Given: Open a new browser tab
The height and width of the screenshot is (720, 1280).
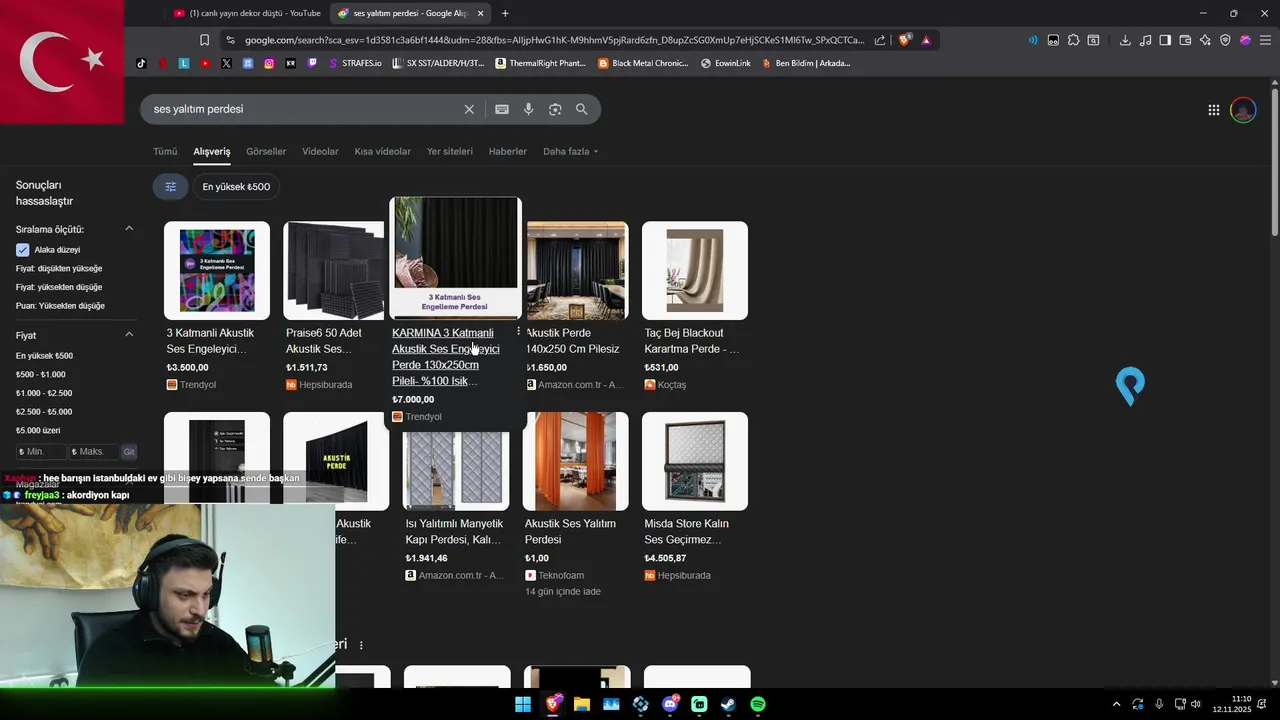Looking at the screenshot, I should point(505,13).
